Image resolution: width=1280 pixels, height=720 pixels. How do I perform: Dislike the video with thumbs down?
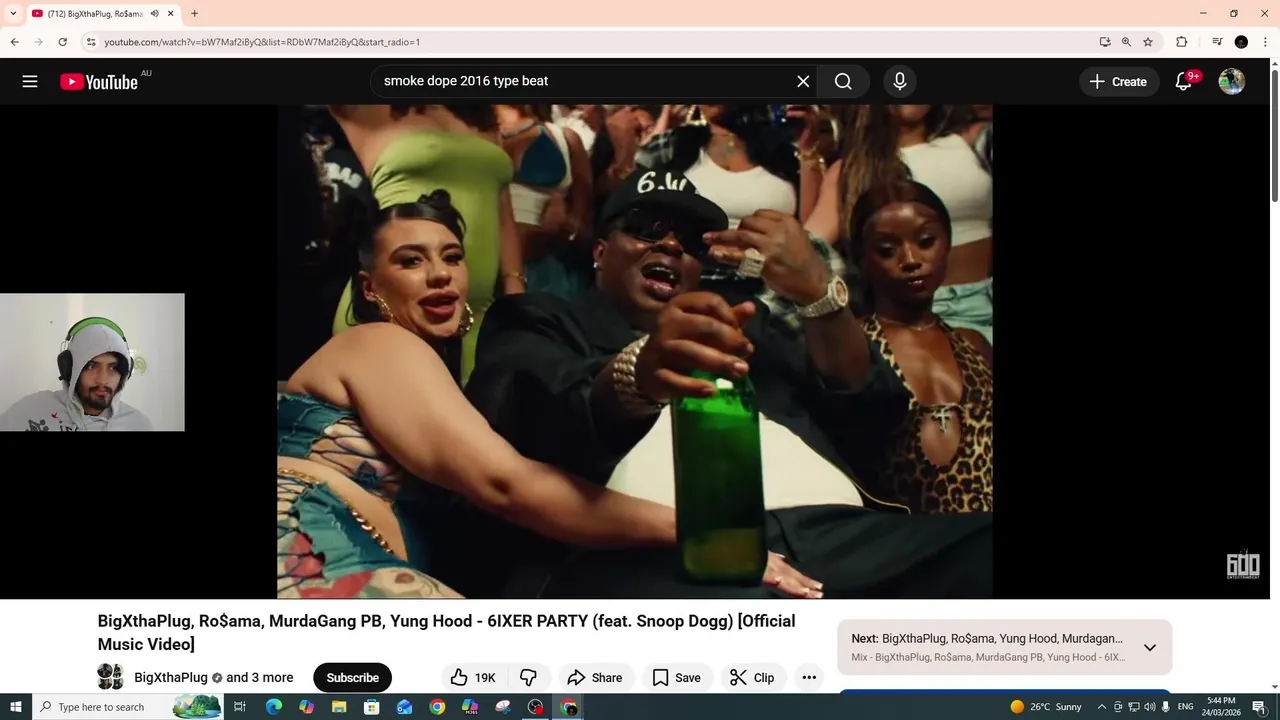point(528,677)
